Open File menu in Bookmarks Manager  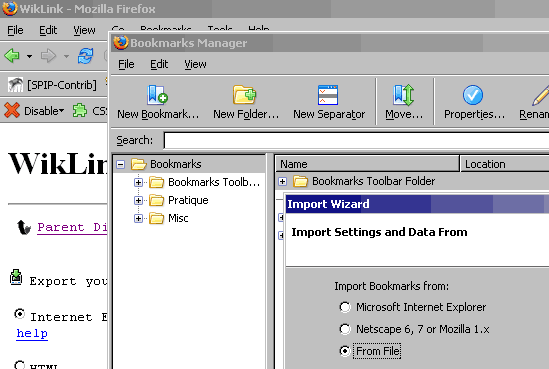click(126, 64)
